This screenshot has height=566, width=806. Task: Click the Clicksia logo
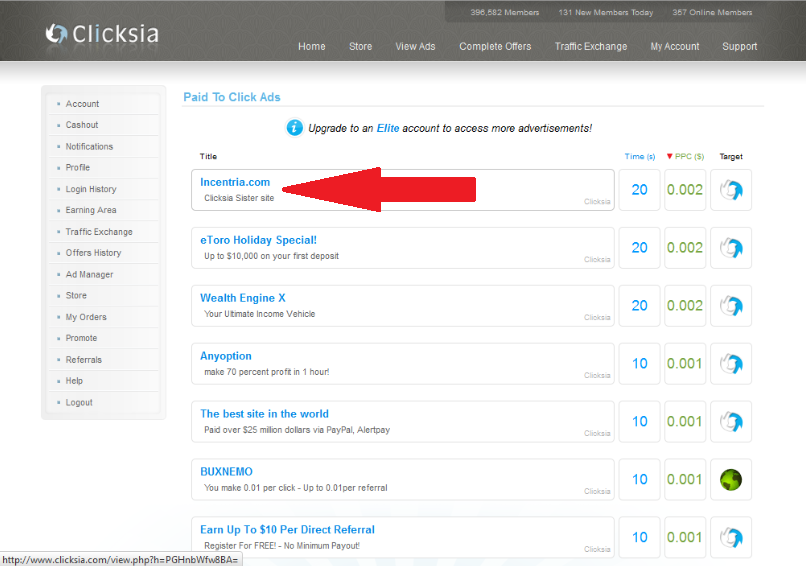click(102, 34)
